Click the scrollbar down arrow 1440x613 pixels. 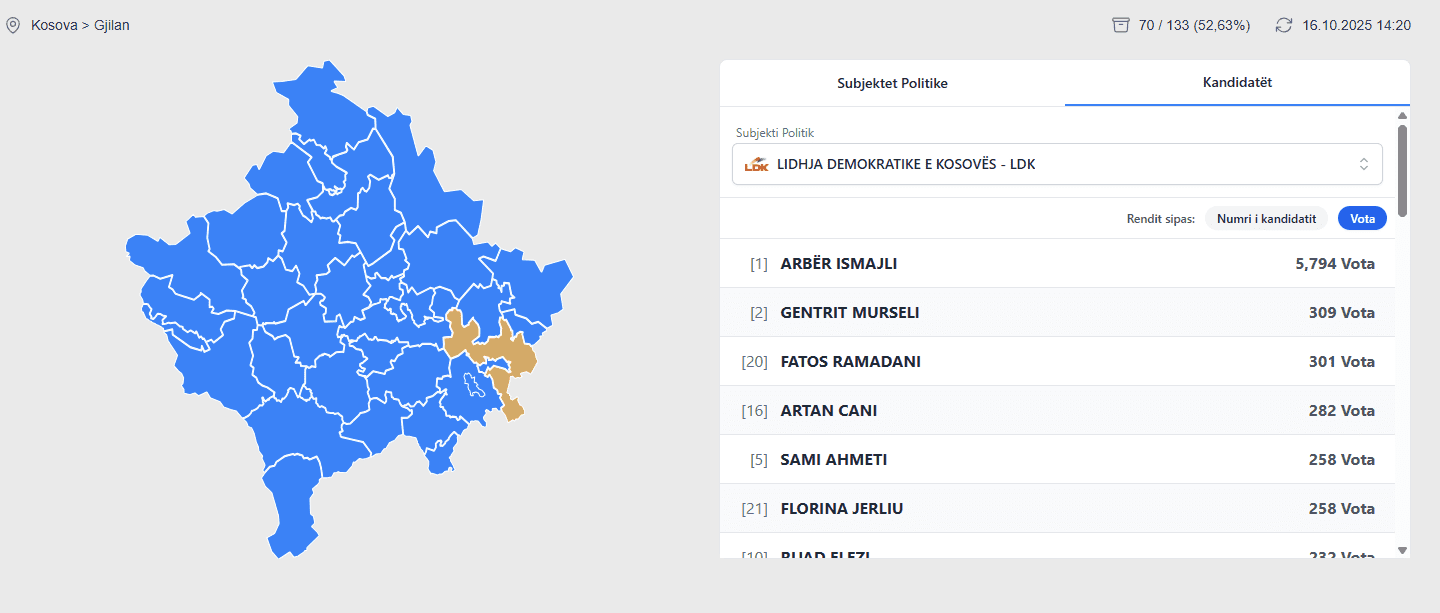[1402, 550]
